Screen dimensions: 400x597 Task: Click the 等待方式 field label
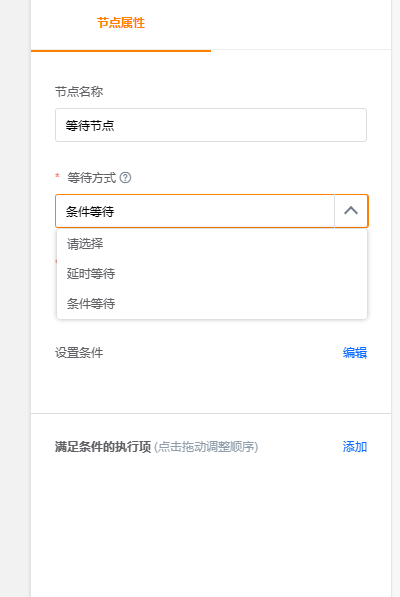[x=92, y=177]
